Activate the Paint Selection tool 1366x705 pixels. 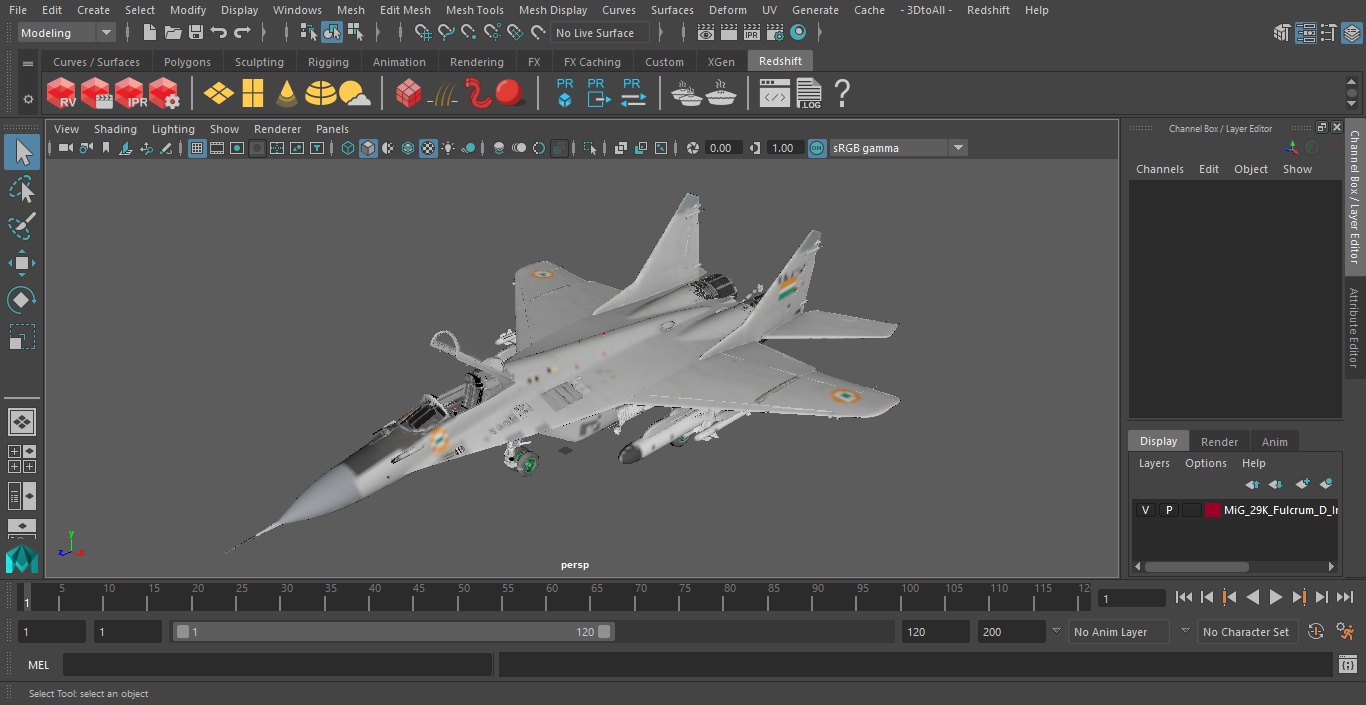point(21,227)
